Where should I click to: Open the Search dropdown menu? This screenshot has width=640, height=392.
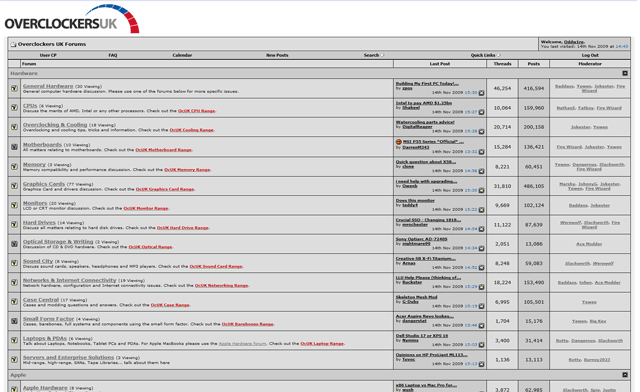pyautogui.click(x=374, y=55)
